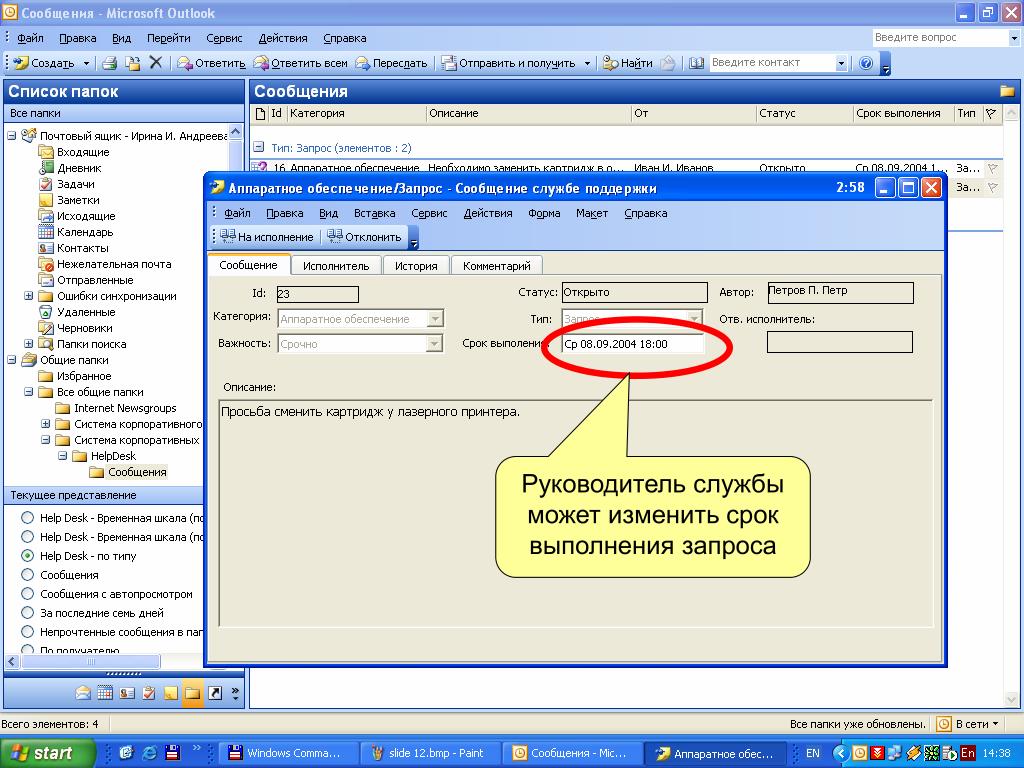Click the Ответить reply button
Screen dimensions: 1024x768
pyautogui.click(x=212, y=63)
